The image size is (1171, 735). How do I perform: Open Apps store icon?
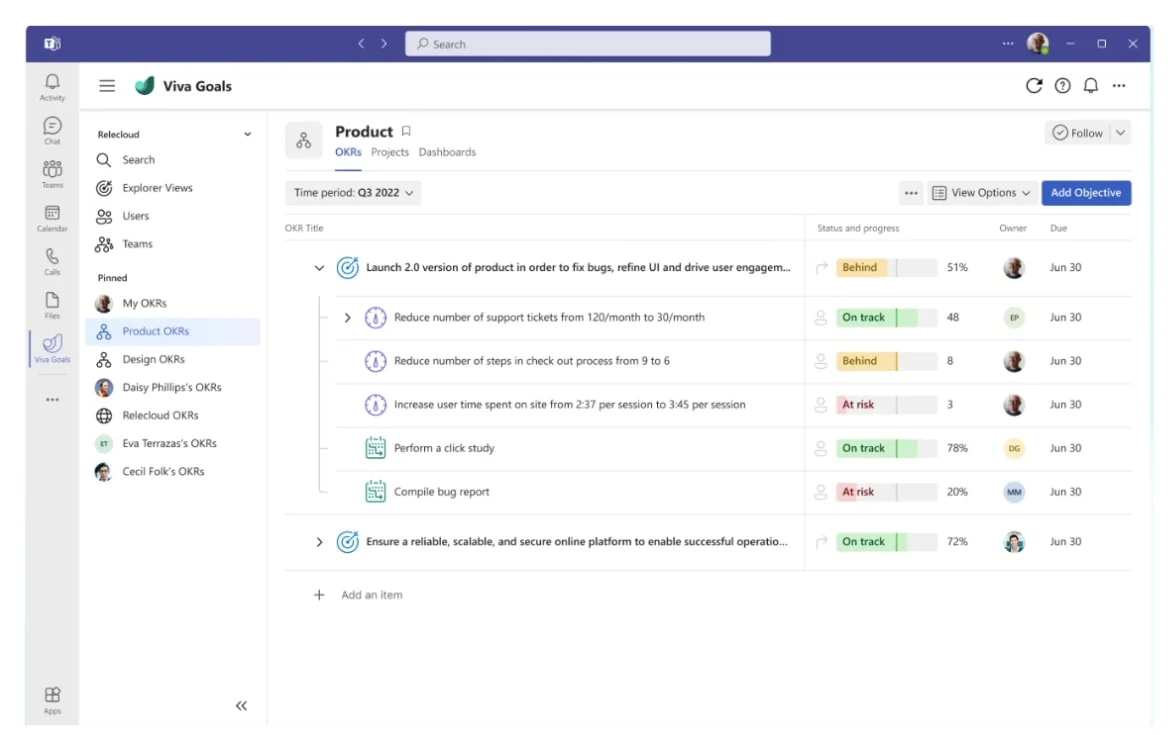52,700
